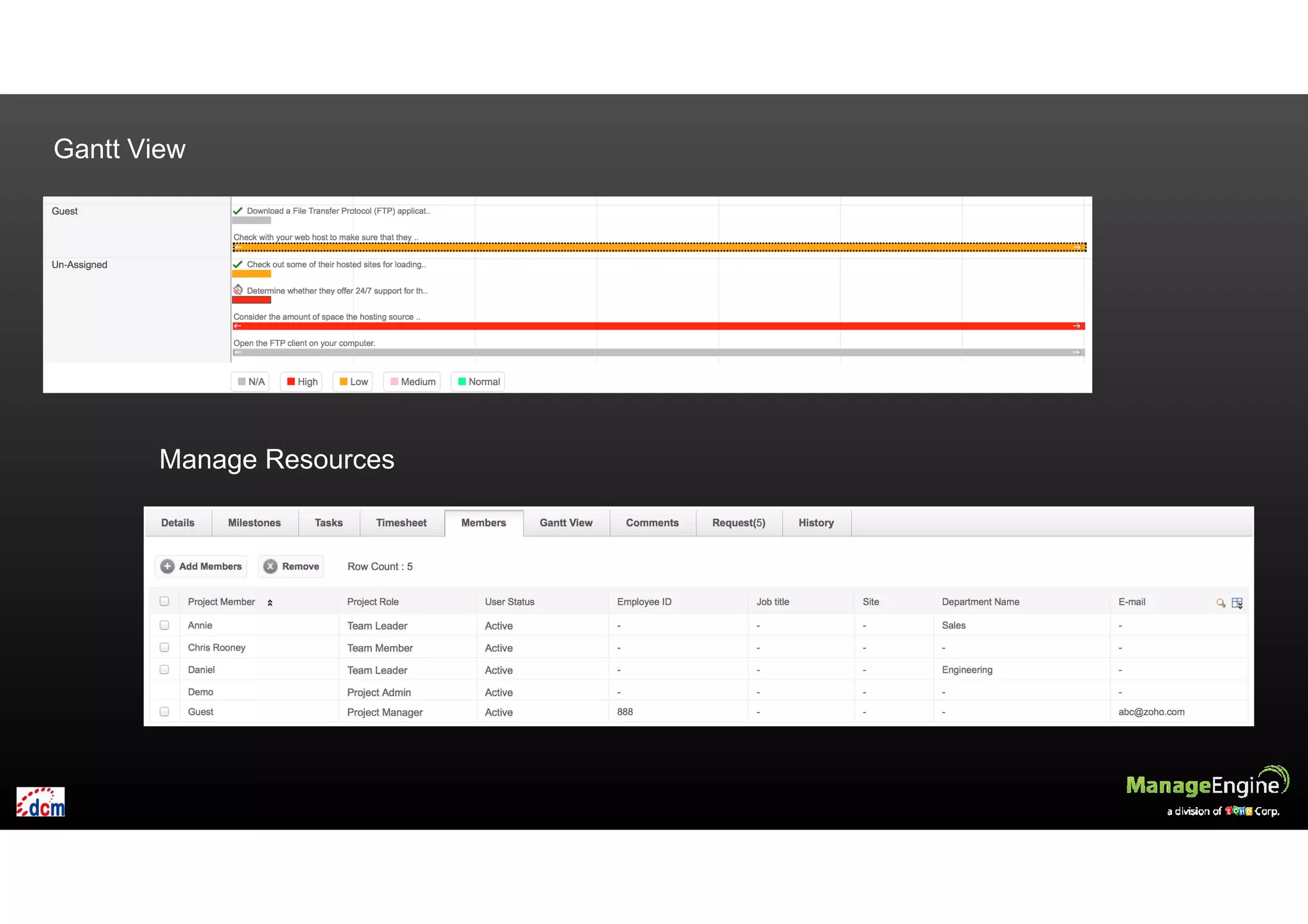Click the E-mail column header
This screenshot has width=1308, height=924.
(1132, 602)
